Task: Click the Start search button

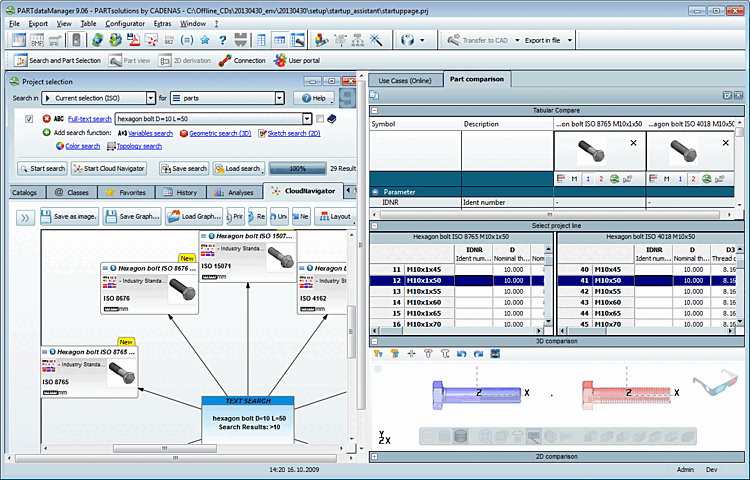Action: tap(42, 168)
